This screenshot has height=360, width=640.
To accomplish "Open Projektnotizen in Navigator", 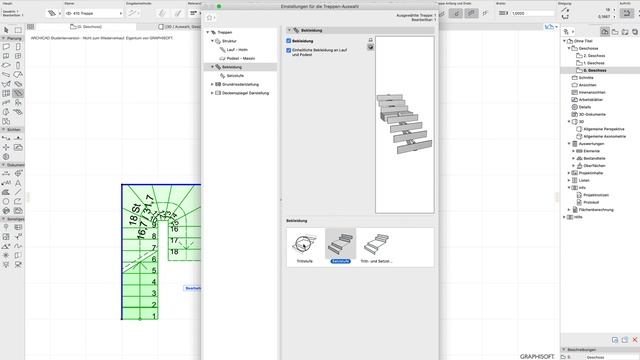I will (596, 195).
